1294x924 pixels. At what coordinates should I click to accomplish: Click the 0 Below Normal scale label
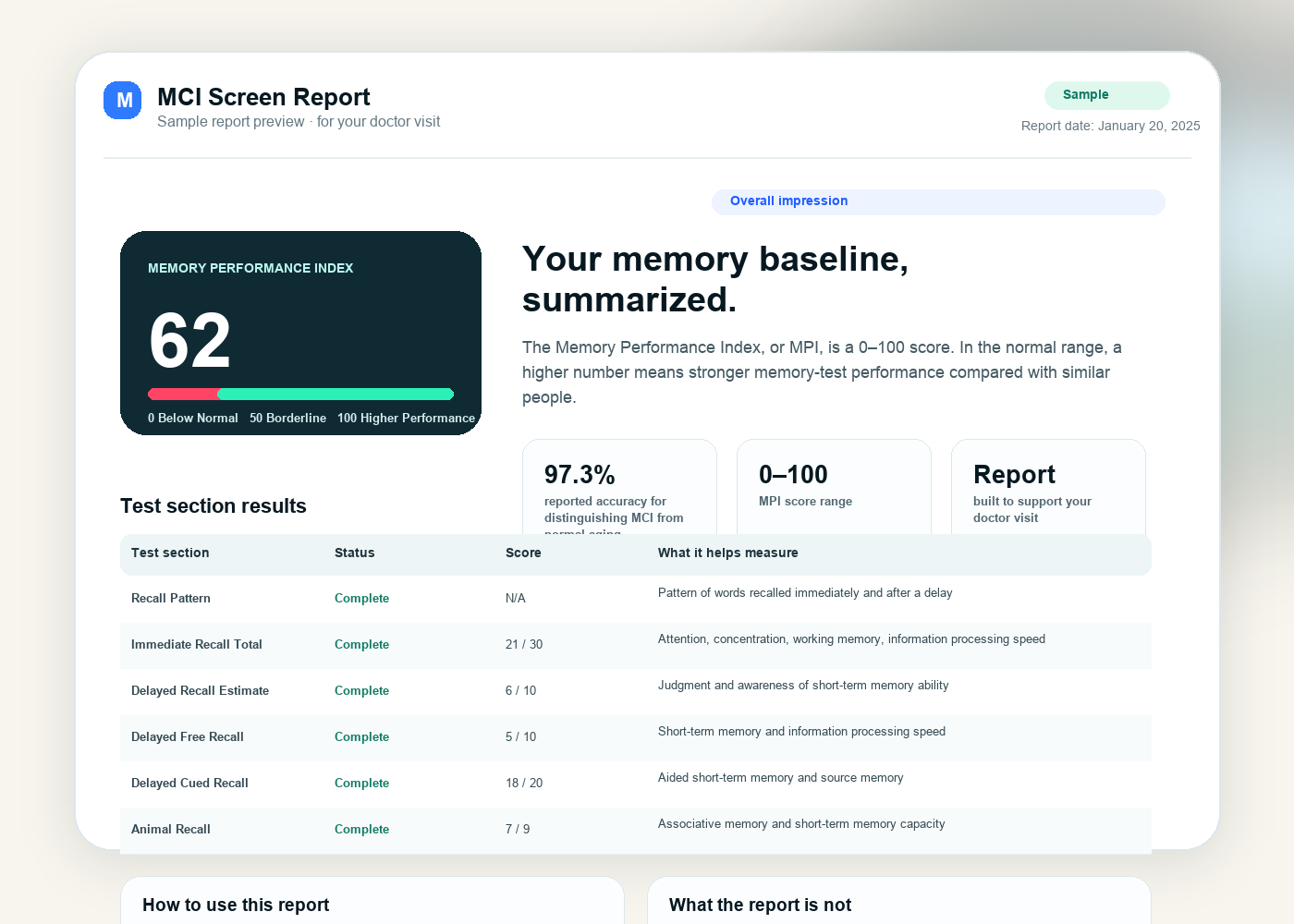pos(193,418)
